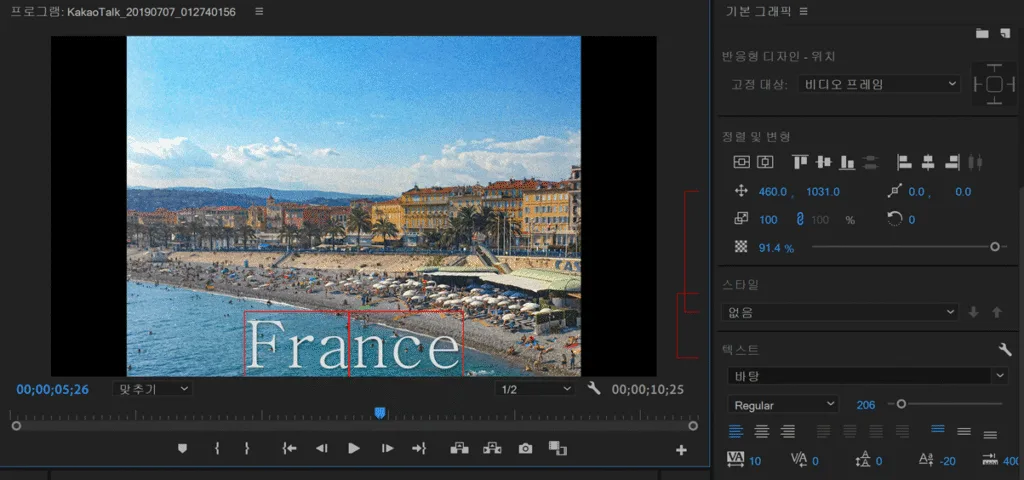Open the 맞추기 zoom level dropdown
This screenshot has height=480, width=1024.
pyautogui.click(x=152, y=389)
